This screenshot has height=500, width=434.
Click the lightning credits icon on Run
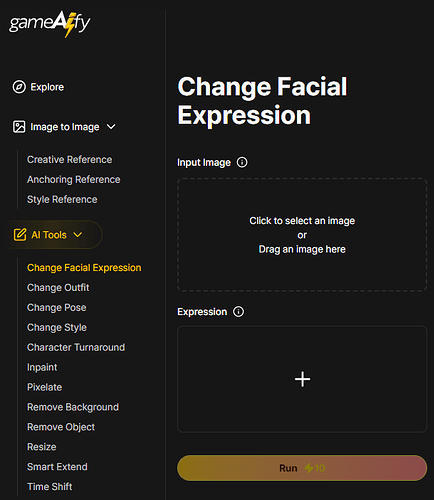coord(309,468)
